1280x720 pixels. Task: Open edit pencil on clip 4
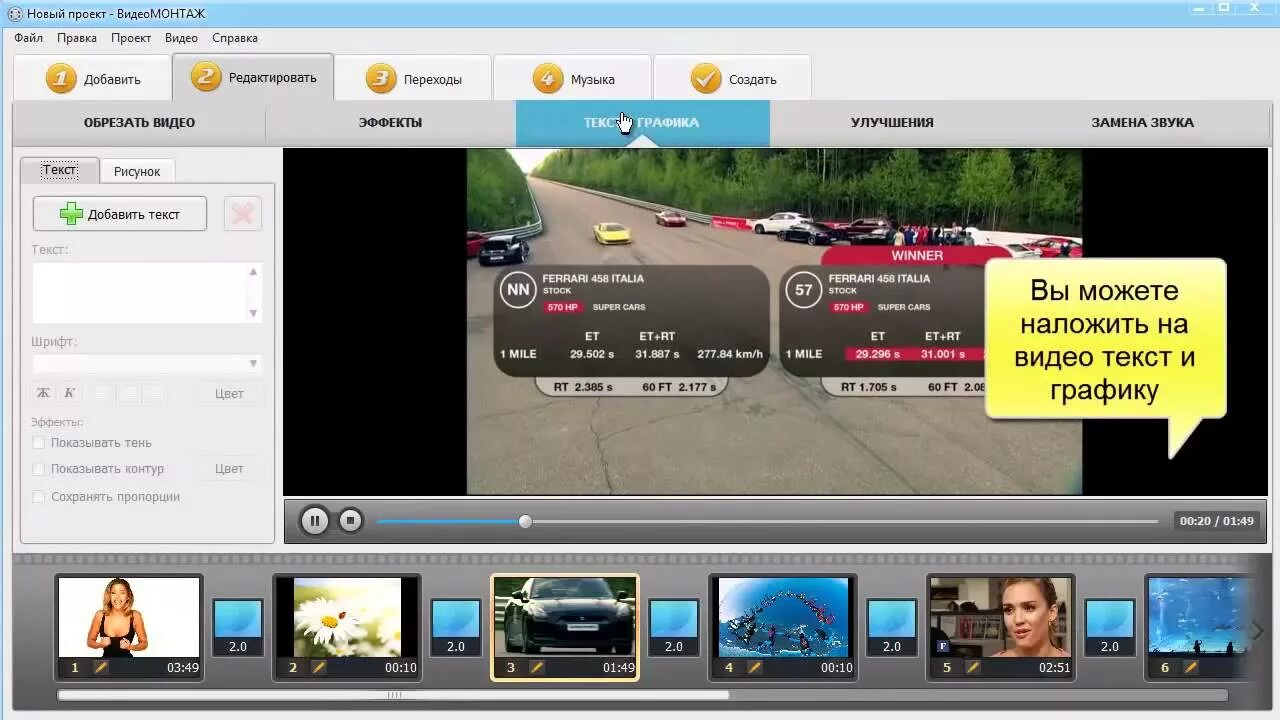(x=754, y=667)
